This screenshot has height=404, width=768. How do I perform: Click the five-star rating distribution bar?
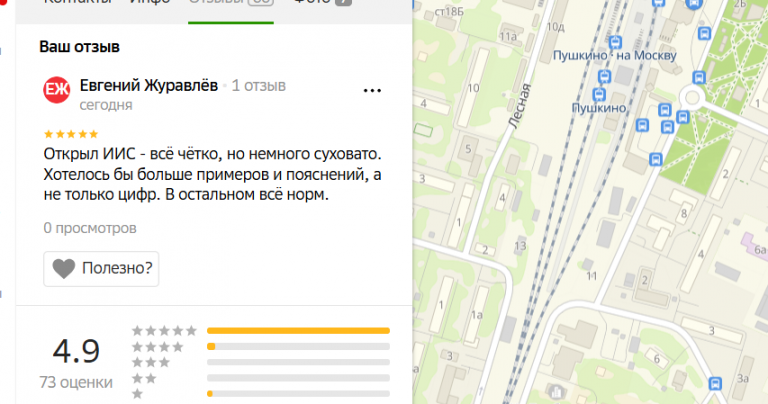coord(298,331)
